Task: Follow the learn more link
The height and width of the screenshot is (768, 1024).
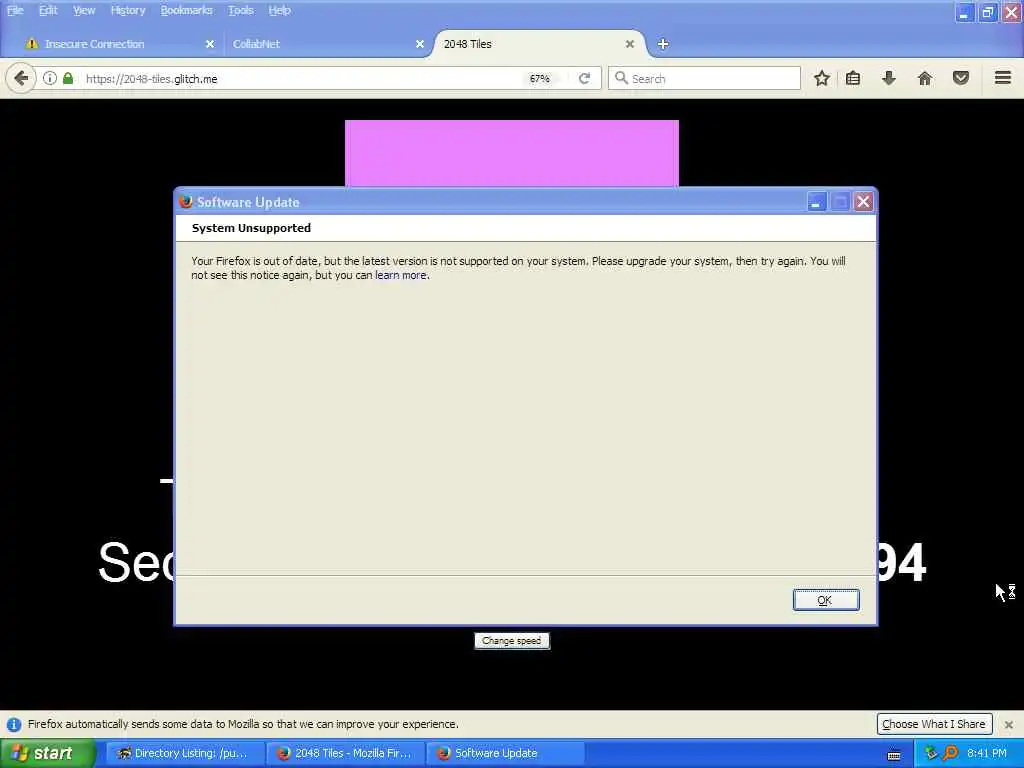Action: tap(400, 275)
